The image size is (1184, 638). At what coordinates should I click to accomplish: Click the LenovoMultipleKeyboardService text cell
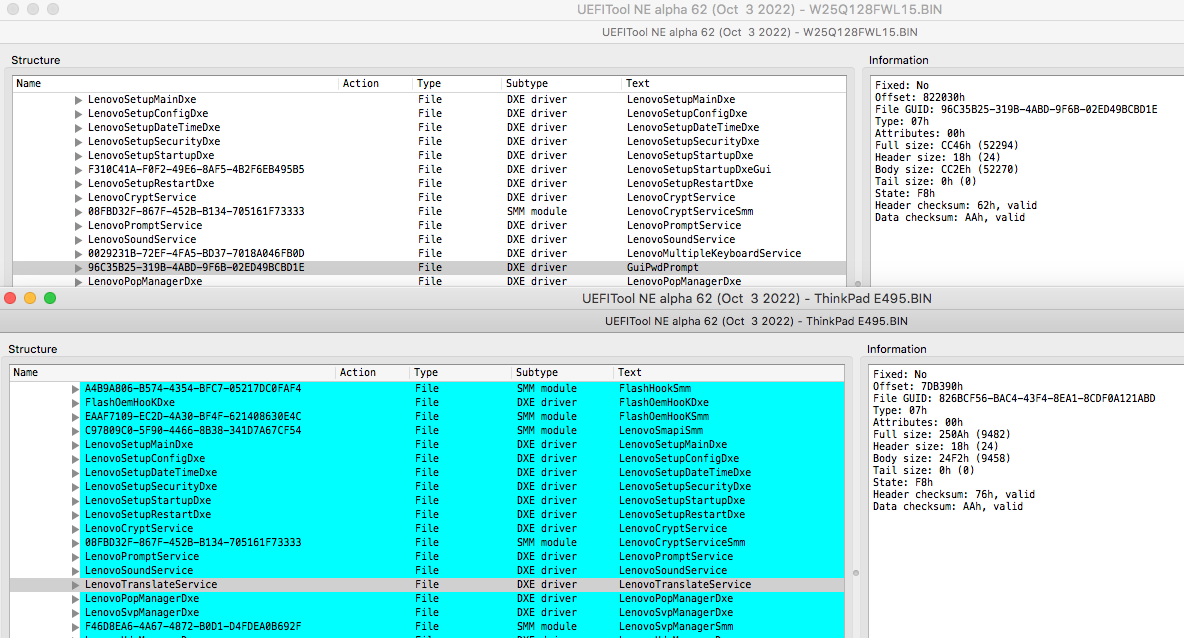pos(714,254)
